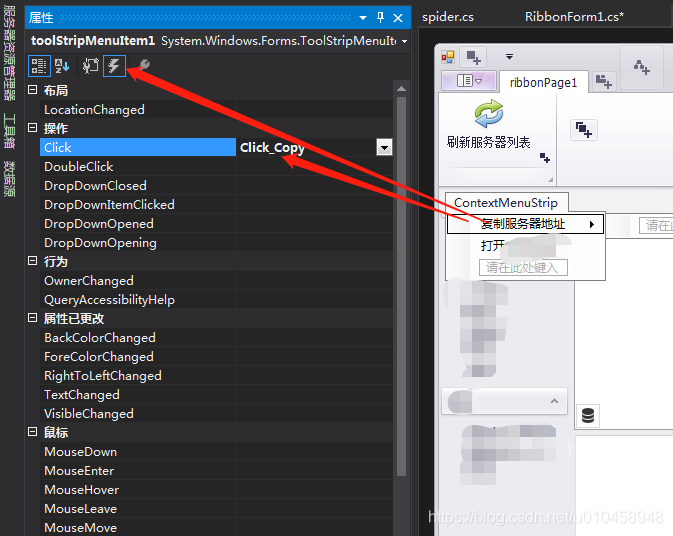Add item to 刷新服务器列表 group

point(545,158)
